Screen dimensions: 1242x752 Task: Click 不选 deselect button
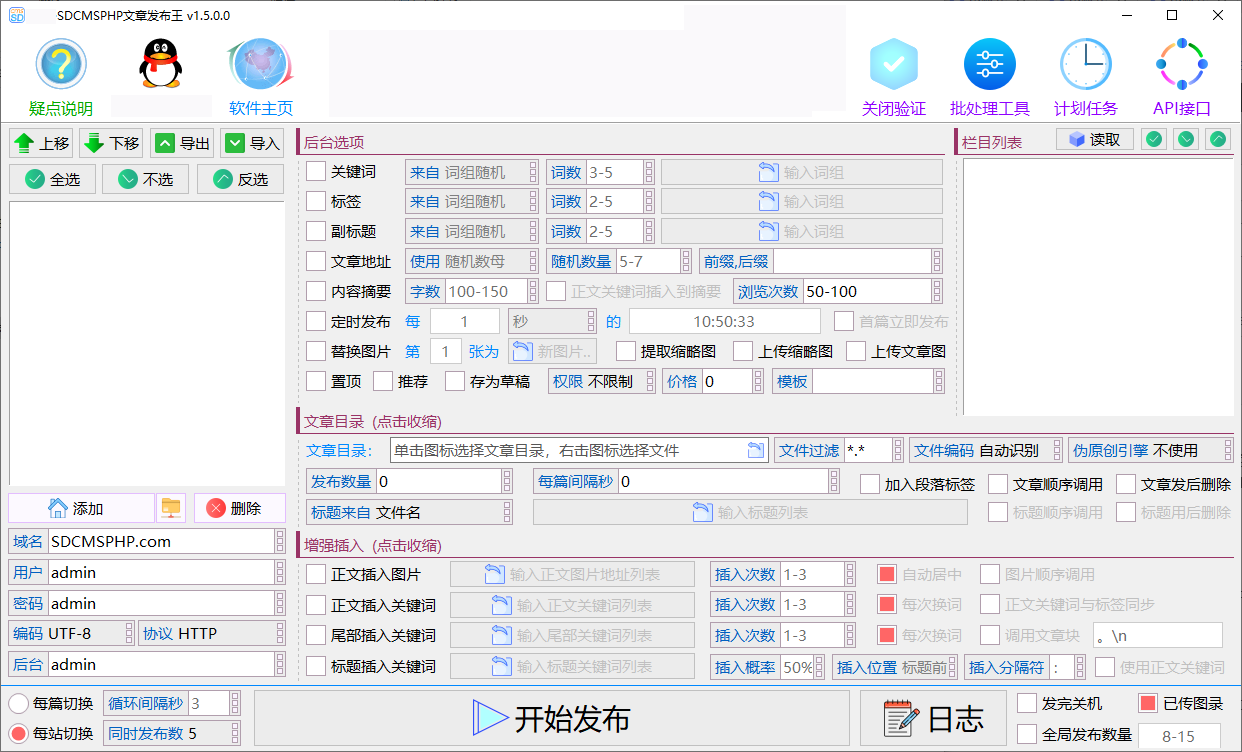(x=146, y=179)
